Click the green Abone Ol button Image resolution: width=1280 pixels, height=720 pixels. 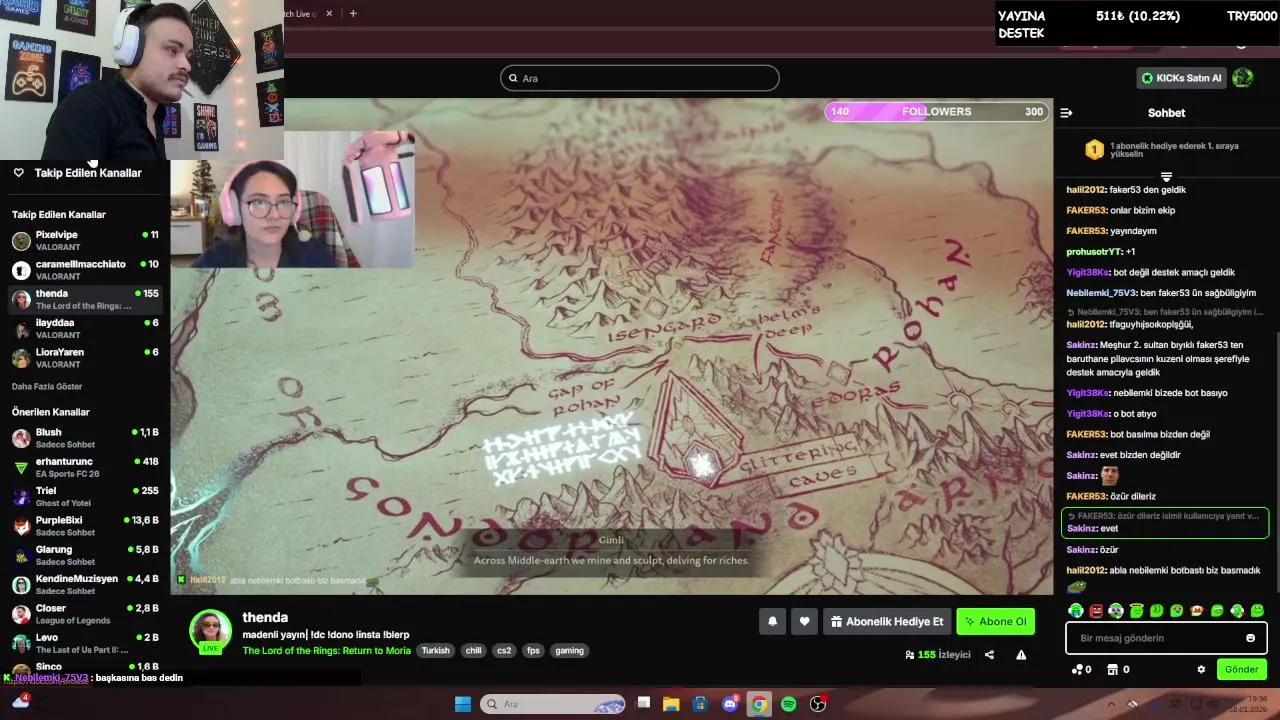(995, 622)
